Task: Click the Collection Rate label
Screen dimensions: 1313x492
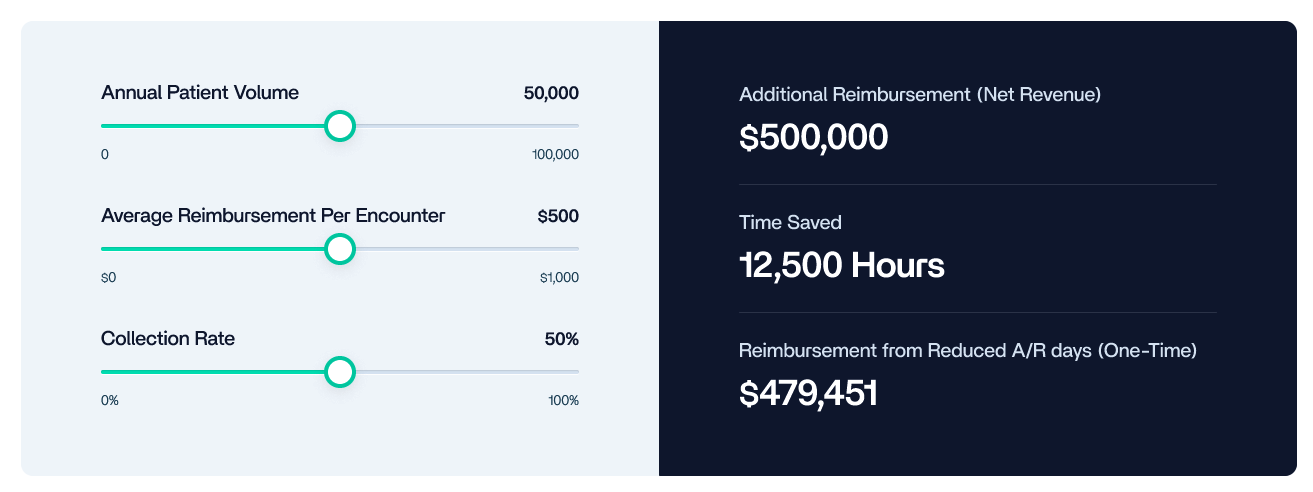Action: tap(168, 339)
